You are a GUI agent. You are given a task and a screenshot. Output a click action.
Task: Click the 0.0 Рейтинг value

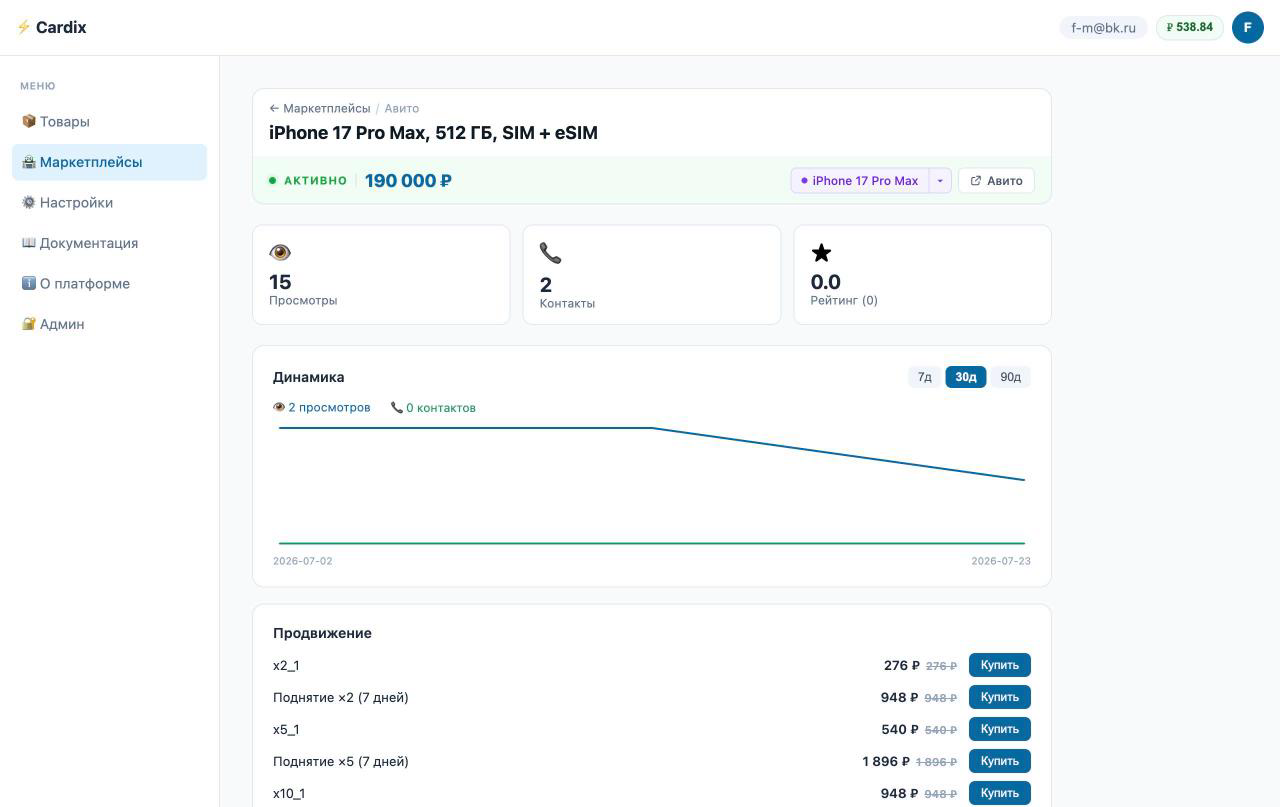click(x=825, y=282)
